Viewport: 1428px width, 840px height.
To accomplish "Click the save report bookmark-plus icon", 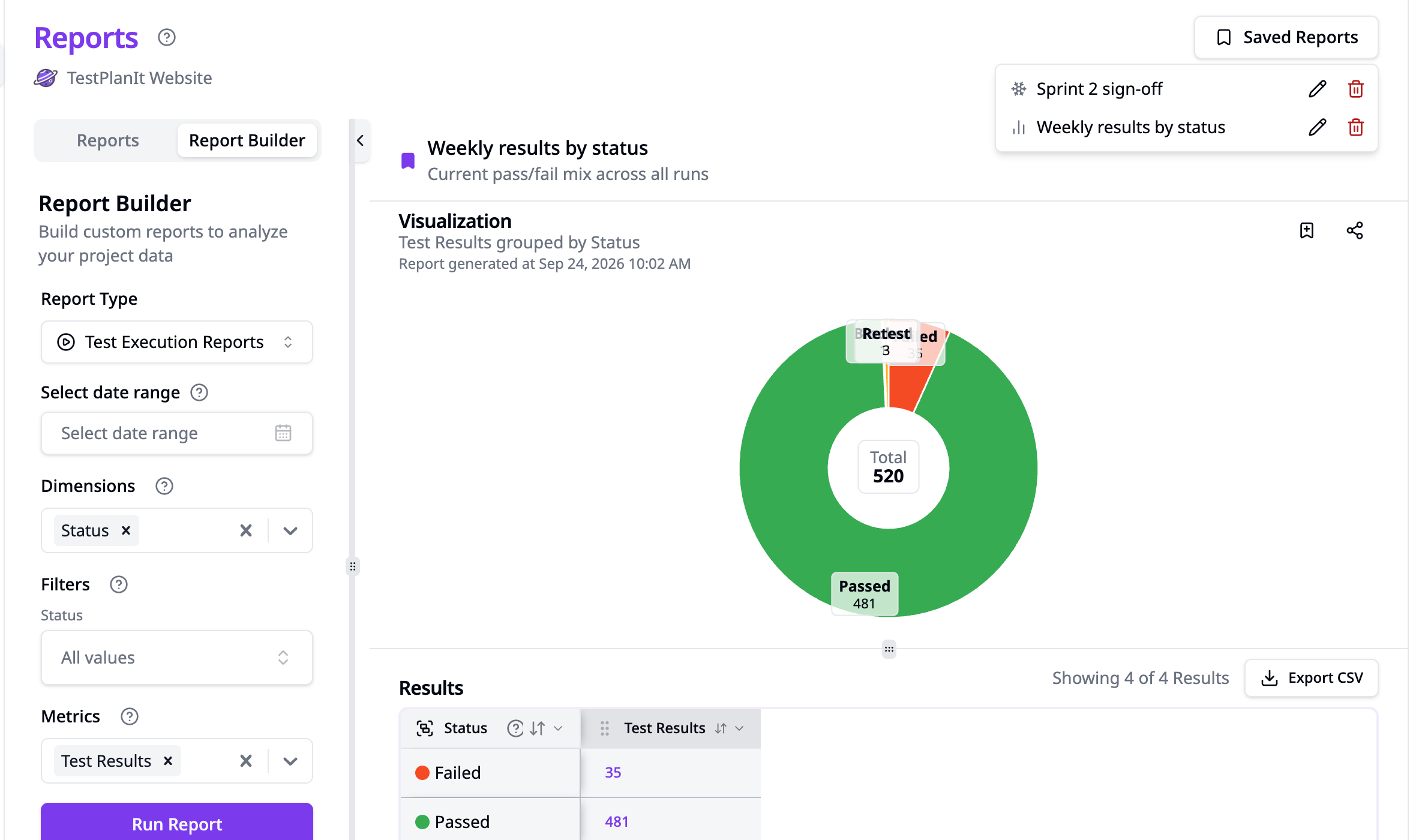I will tap(1306, 230).
